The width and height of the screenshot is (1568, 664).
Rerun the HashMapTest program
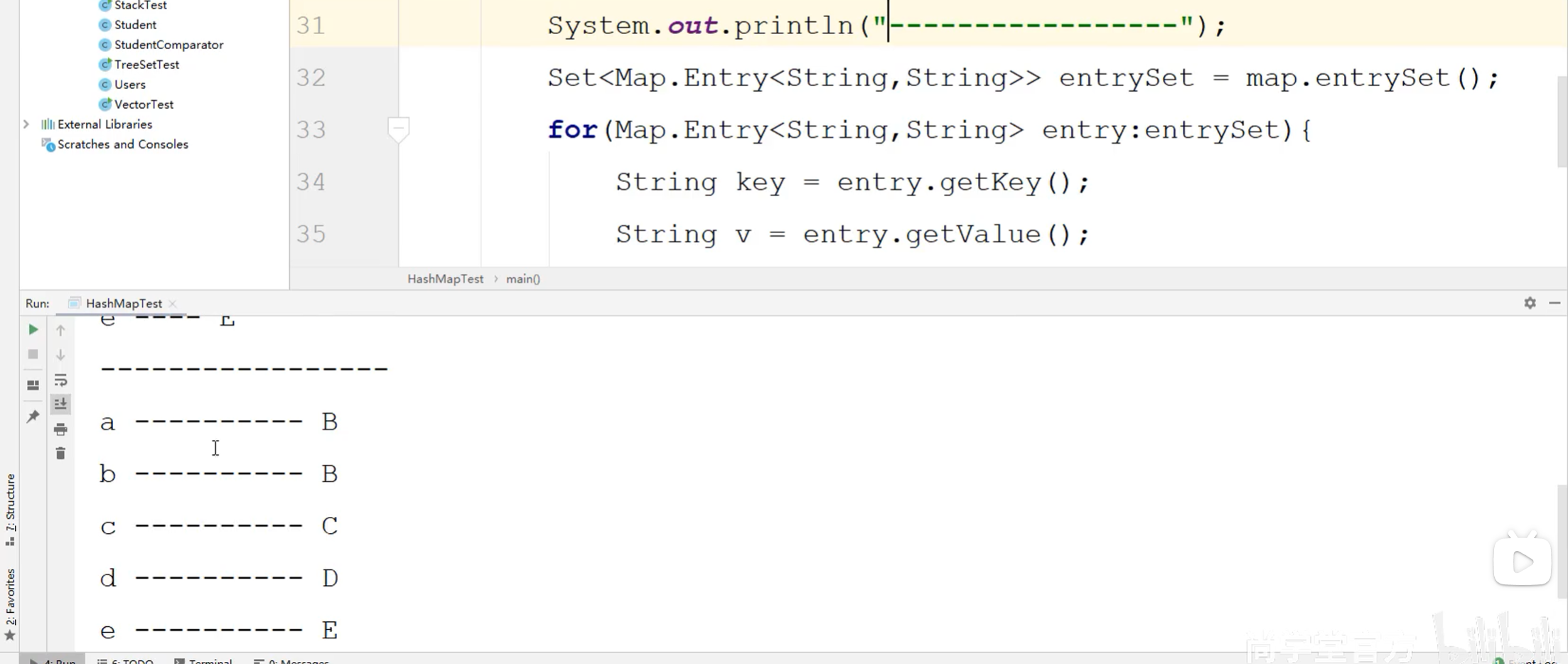[33, 329]
